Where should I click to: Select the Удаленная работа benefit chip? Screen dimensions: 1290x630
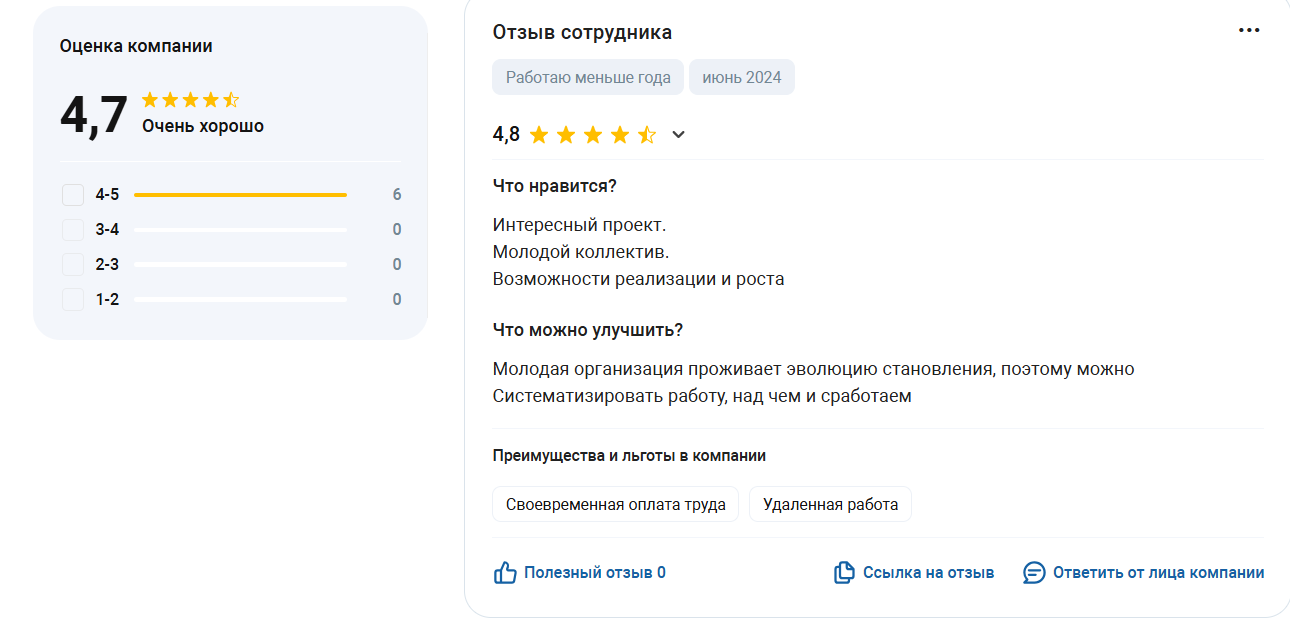click(x=830, y=503)
